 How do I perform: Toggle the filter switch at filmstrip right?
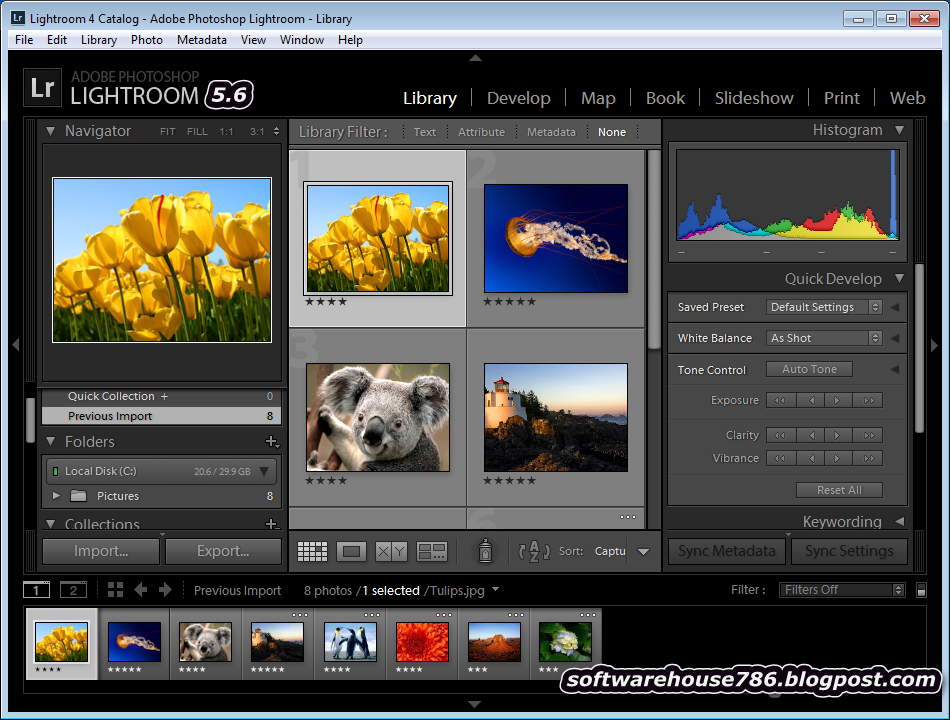(x=921, y=590)
